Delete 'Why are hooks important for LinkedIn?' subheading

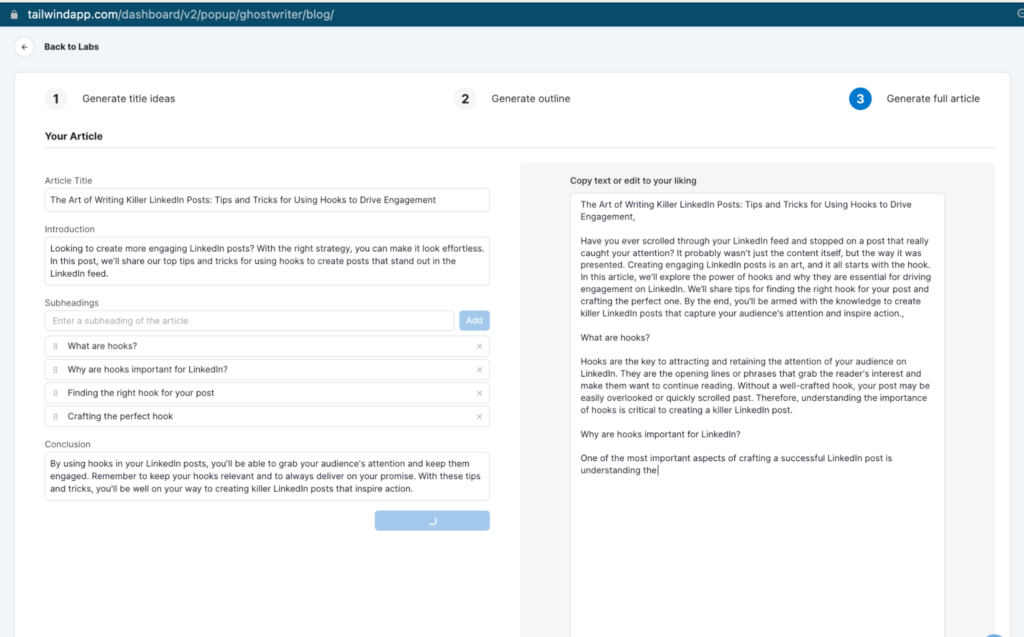[x=479, y=370]
